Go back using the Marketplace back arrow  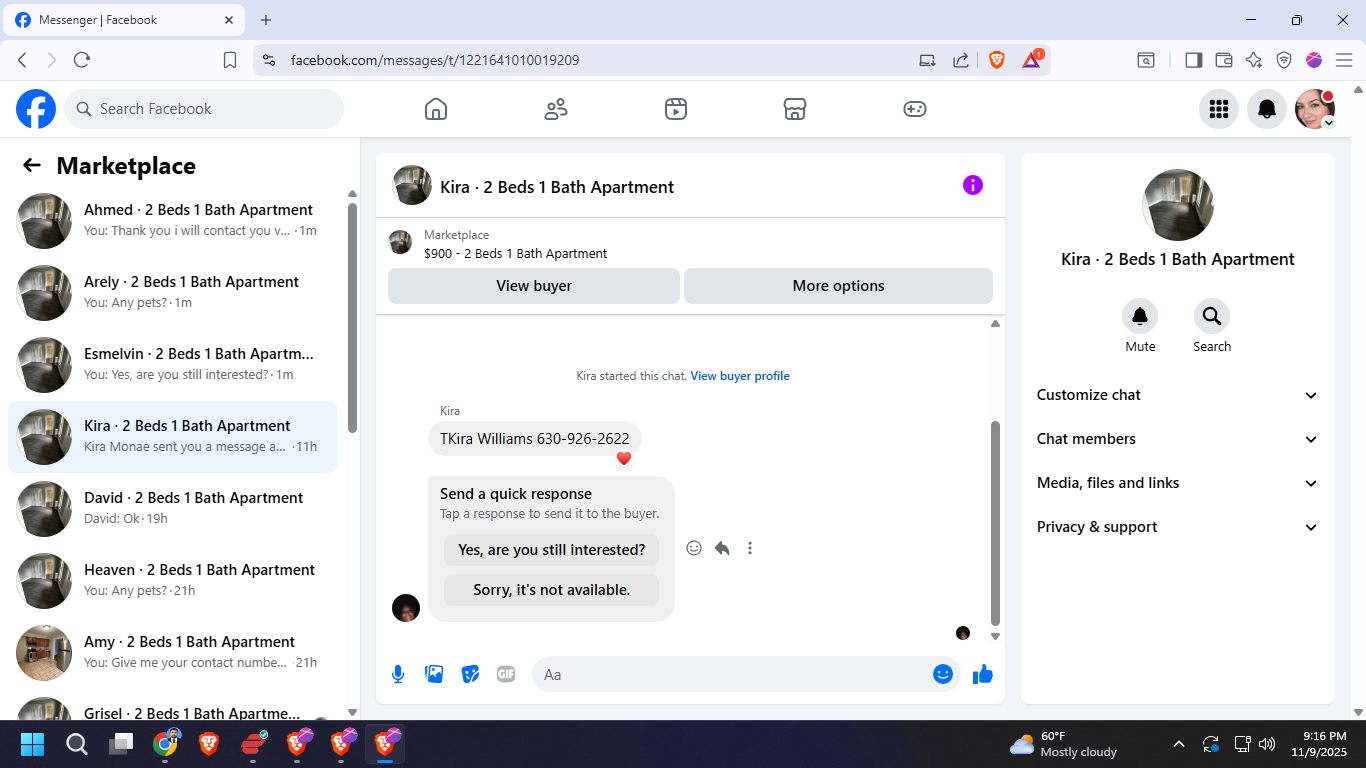coord(32,166)
